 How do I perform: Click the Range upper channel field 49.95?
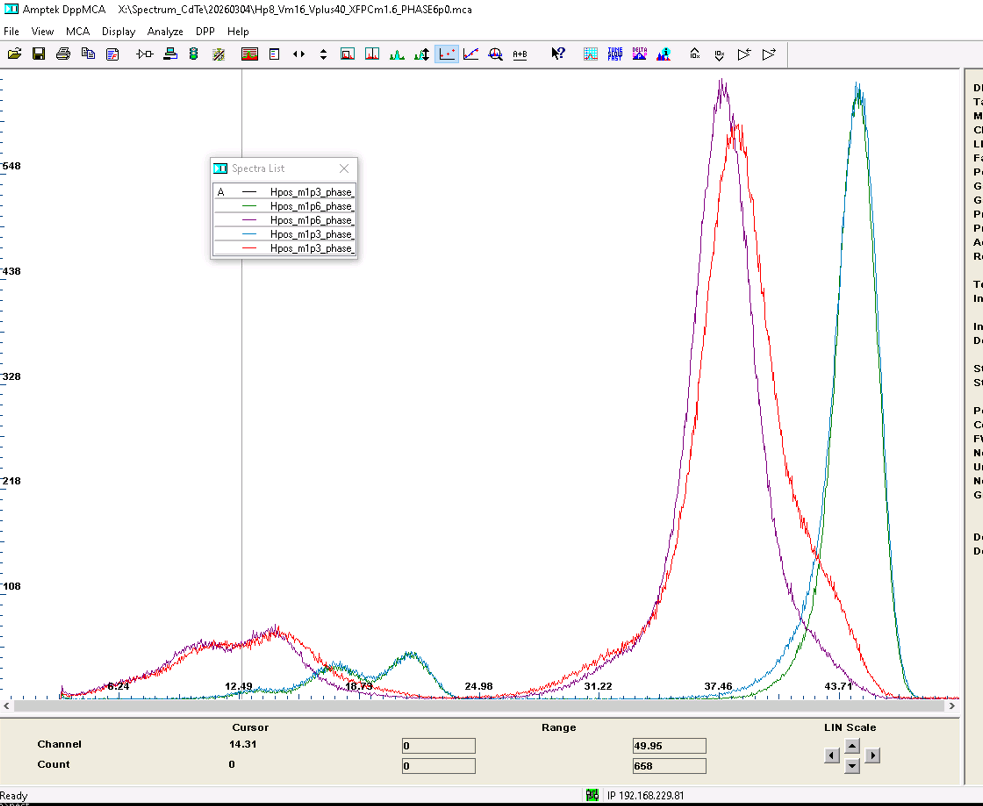(x=669, y=746)
